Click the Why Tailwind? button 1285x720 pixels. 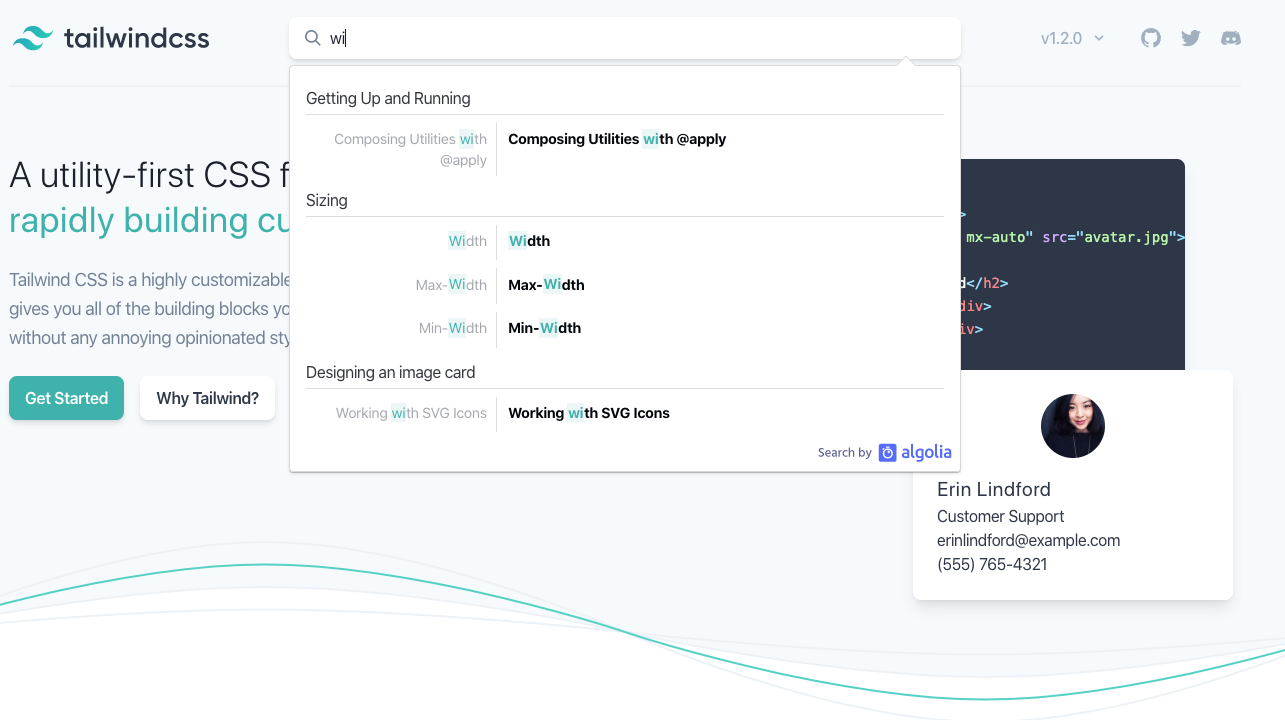[207, 398]
